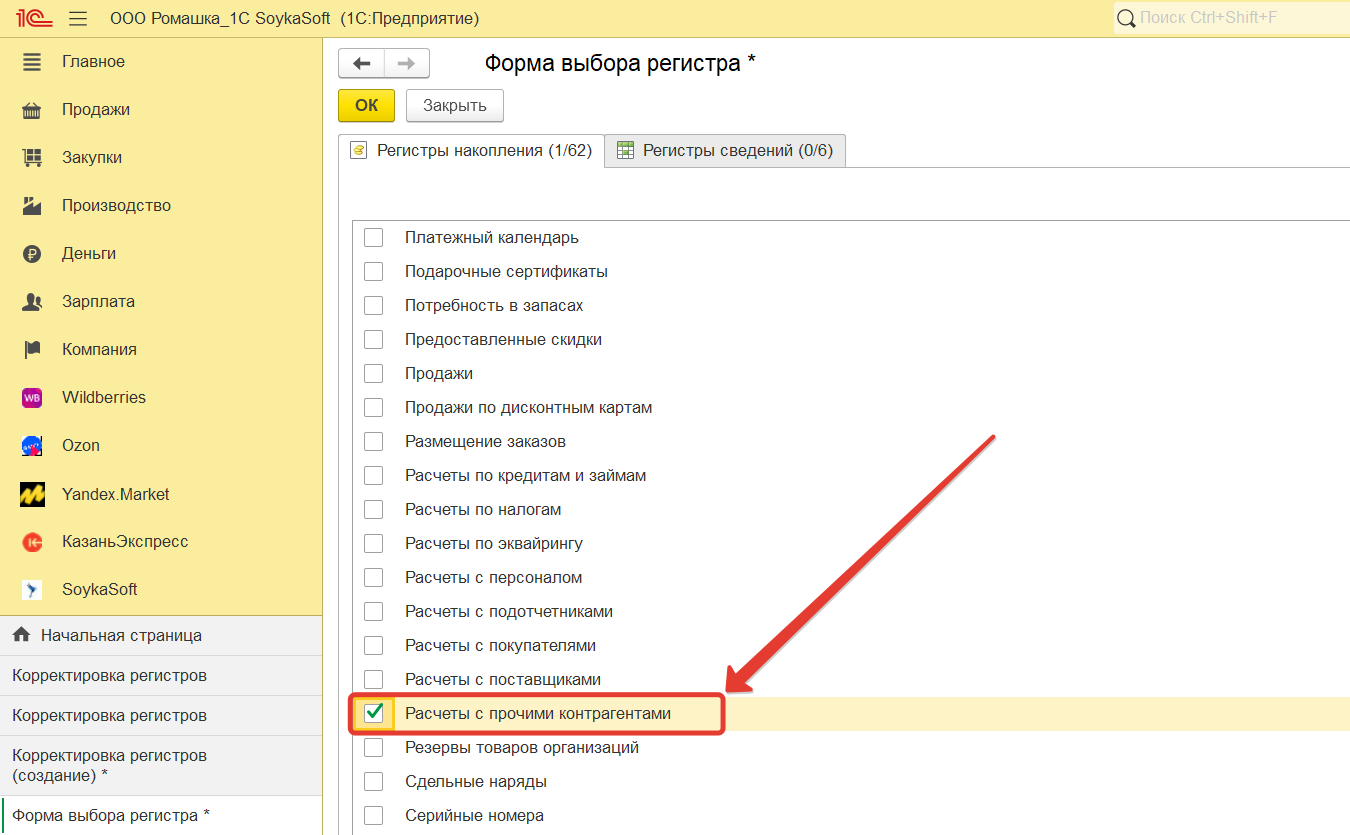Go back with the left arrow
Image resolution: width=1350 pixels, height=835 pixels.
(361, 63)
